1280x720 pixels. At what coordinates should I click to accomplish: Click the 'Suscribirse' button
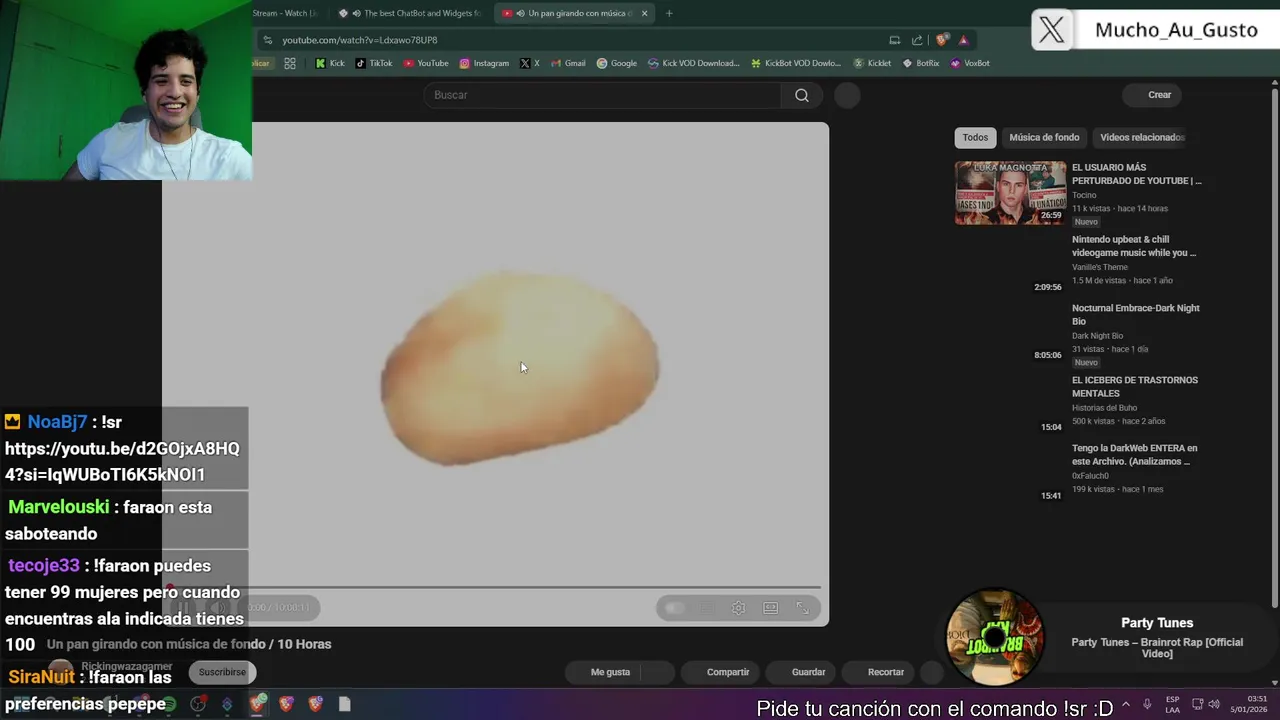pyautogui.click(x=222, y=672)
